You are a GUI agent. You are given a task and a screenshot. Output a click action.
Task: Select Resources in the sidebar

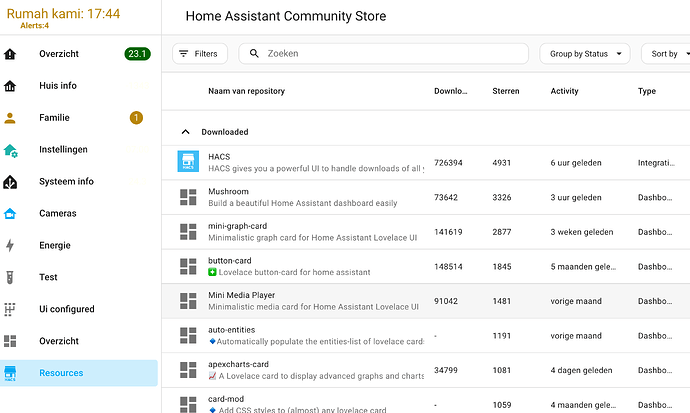coord(79,373)
